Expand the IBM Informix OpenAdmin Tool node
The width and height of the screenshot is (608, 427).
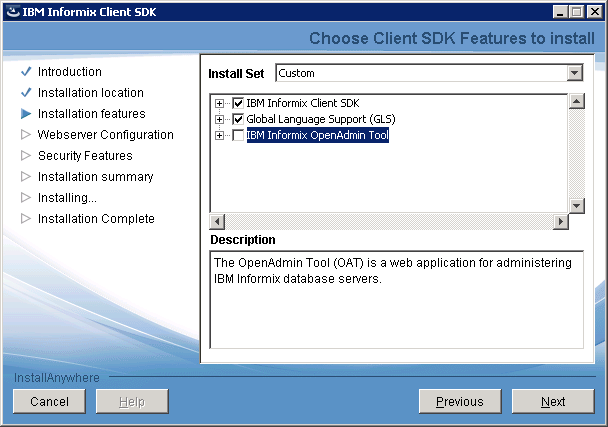click(219, 135)
